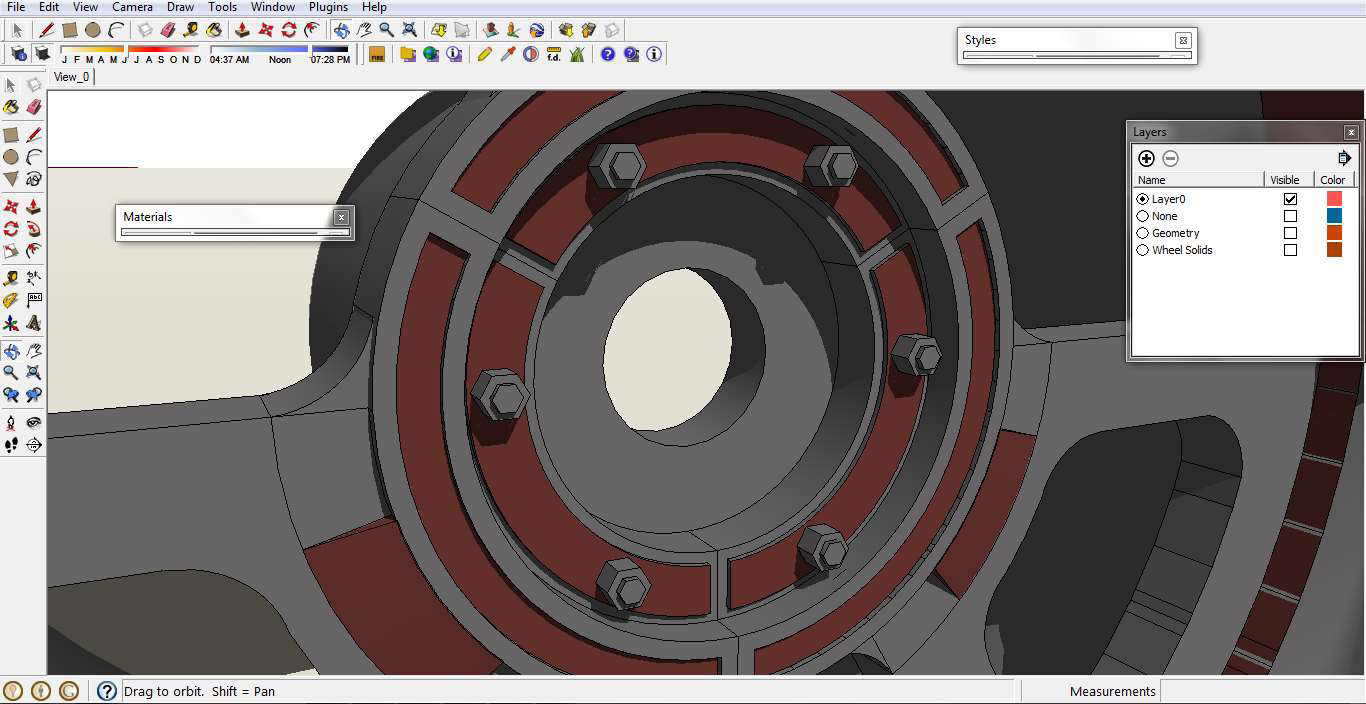This screenshot has height=704, width=1366.
Task: Click the f.d. ruler plugin icon
Action: pyautogui.click(x=554, y=54)
